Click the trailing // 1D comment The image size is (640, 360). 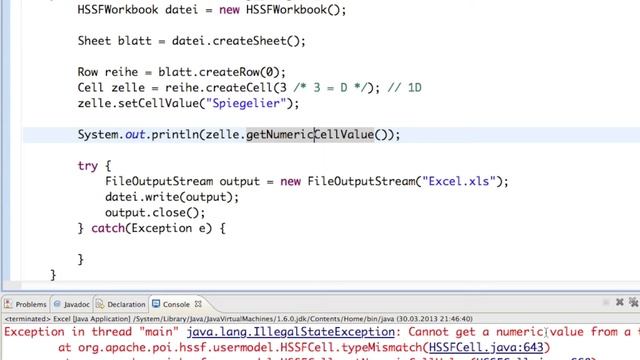[x=404, y=88]
